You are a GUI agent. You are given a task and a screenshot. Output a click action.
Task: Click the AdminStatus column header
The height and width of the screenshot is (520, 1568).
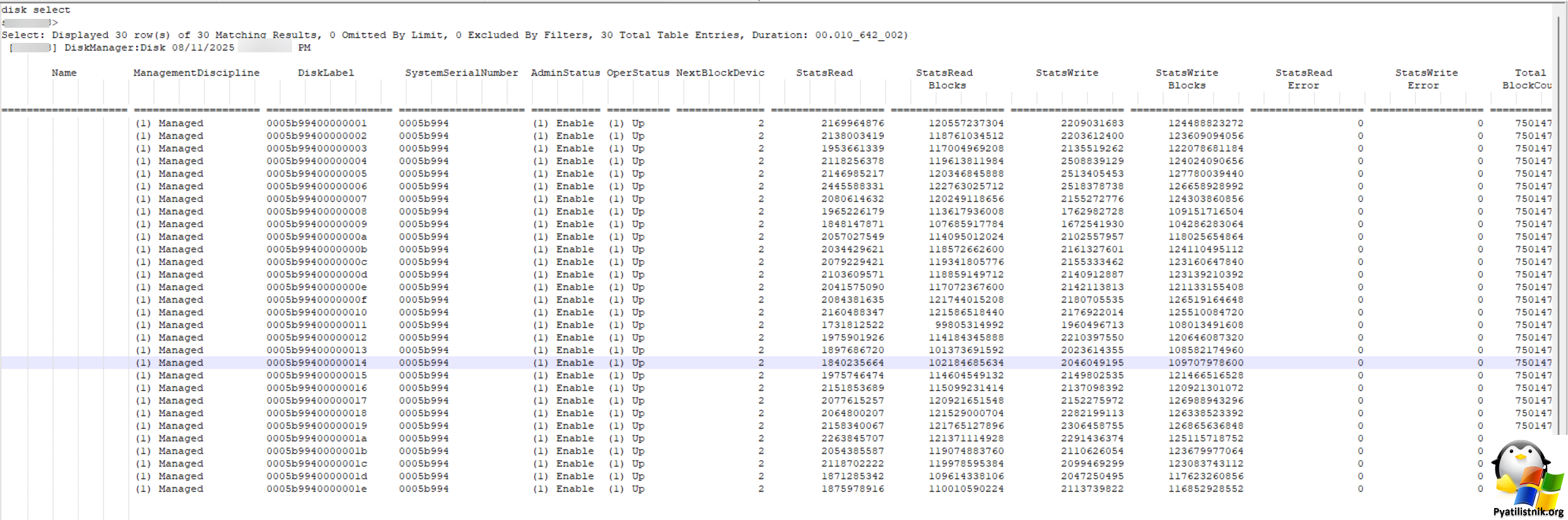566,73
